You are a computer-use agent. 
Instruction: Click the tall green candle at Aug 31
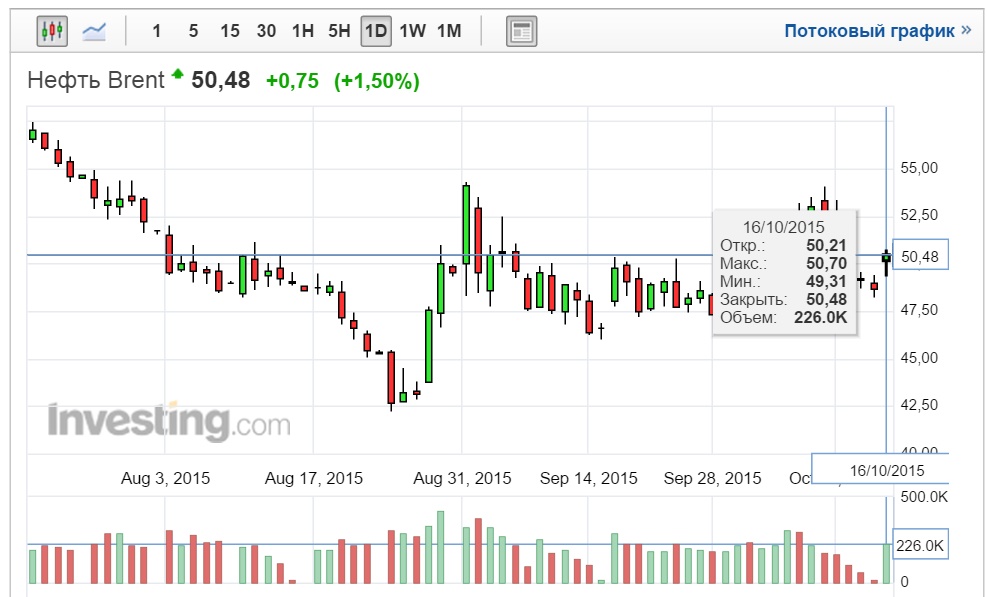click(x=466, y=225)
